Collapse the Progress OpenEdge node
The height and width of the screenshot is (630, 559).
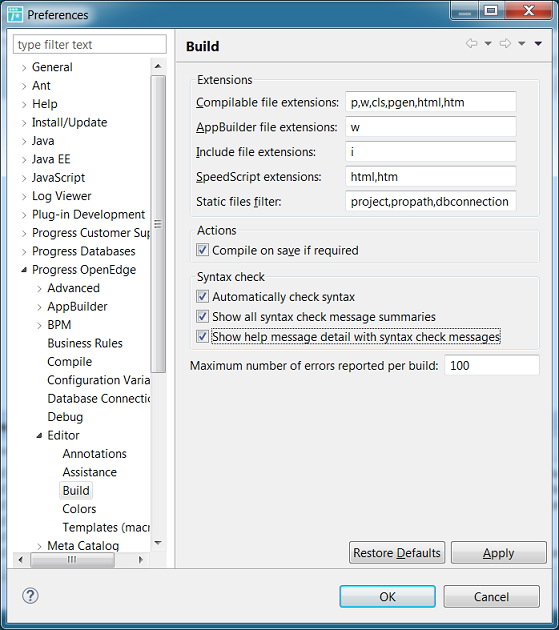coord(24,270)
